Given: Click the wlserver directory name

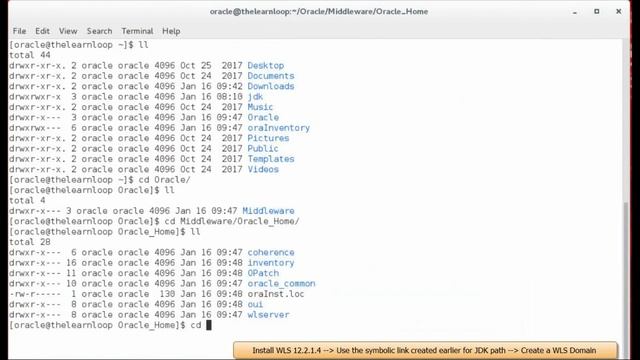Looking at the screenshot, I should pyautogui.click(x=268, y=315).
